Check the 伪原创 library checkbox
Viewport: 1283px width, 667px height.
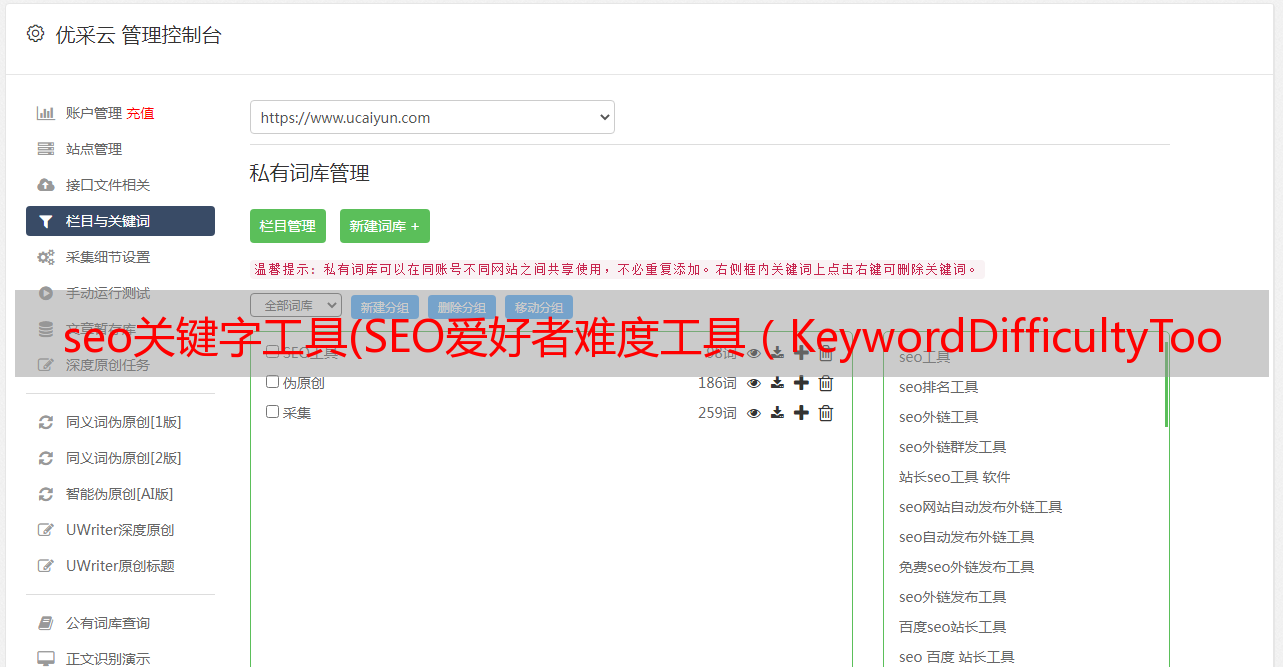[273, 382]
